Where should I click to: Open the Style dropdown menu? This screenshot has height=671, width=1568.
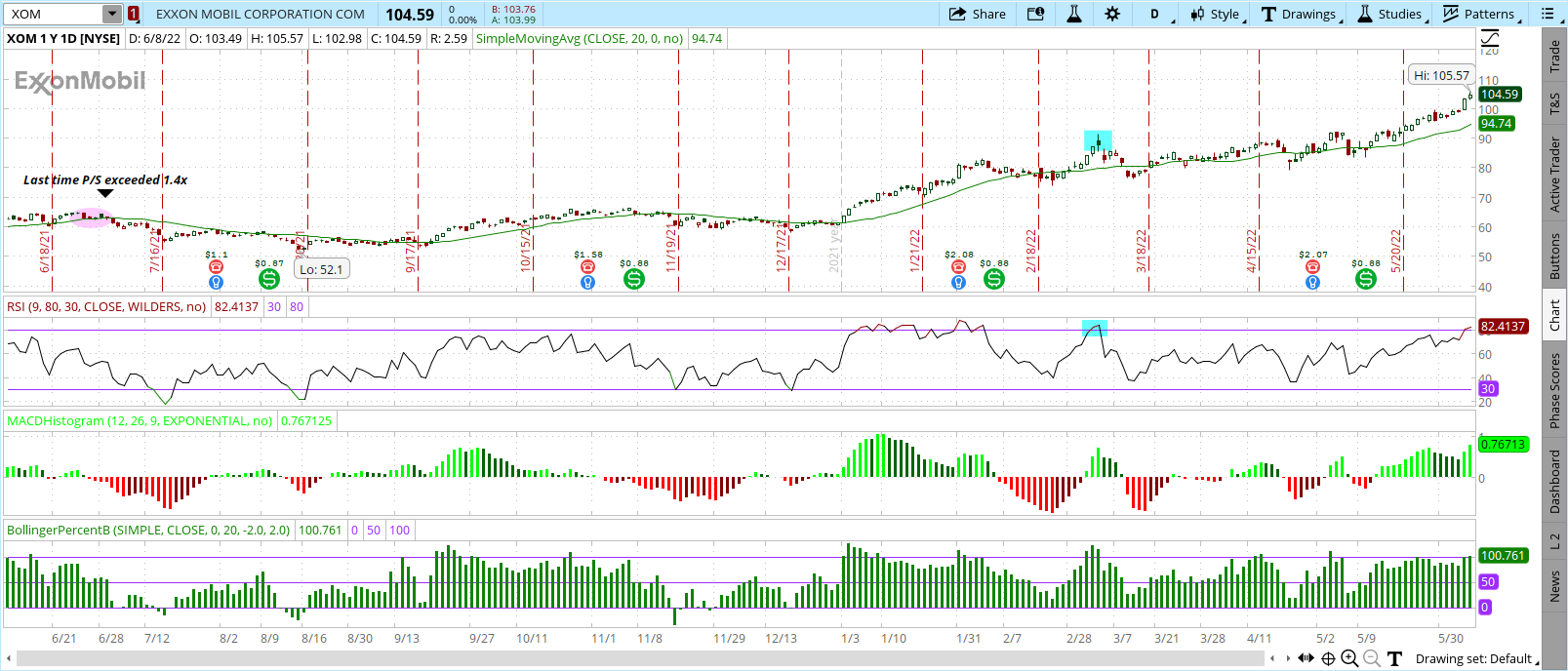pyautogui.click(x=1215, y=14)
